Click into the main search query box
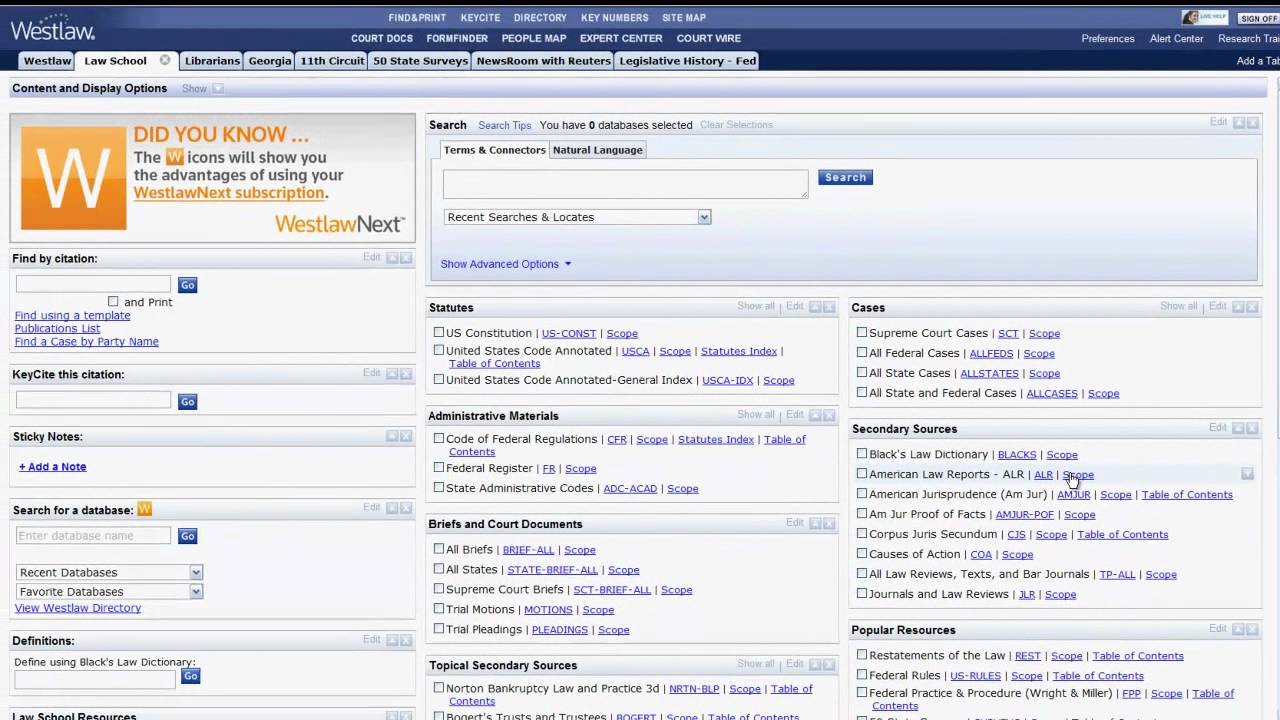This screenshot has width=1280, height=720. click(x=625, y=183)
